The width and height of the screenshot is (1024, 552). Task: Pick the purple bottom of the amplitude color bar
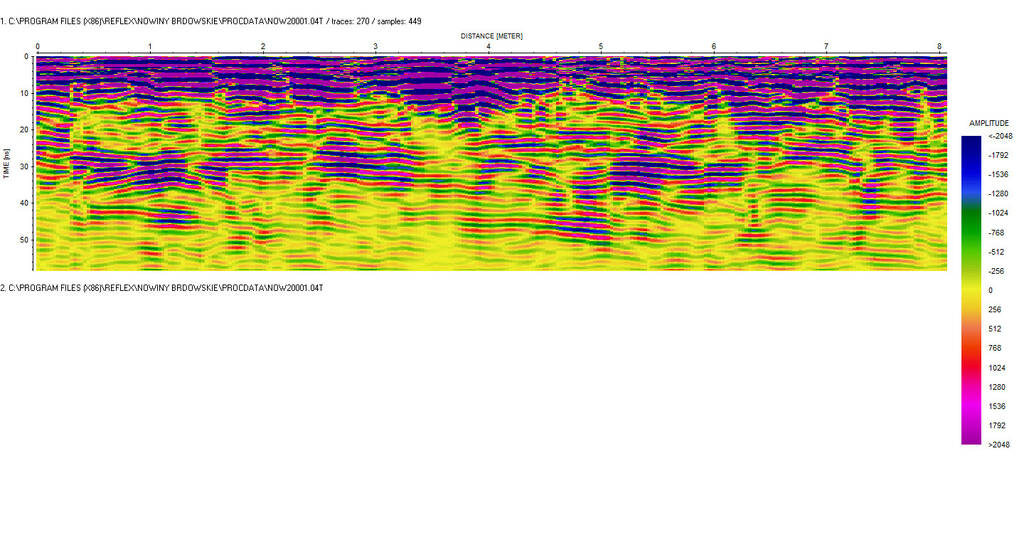pyautogui.click(x=970, y=438)
